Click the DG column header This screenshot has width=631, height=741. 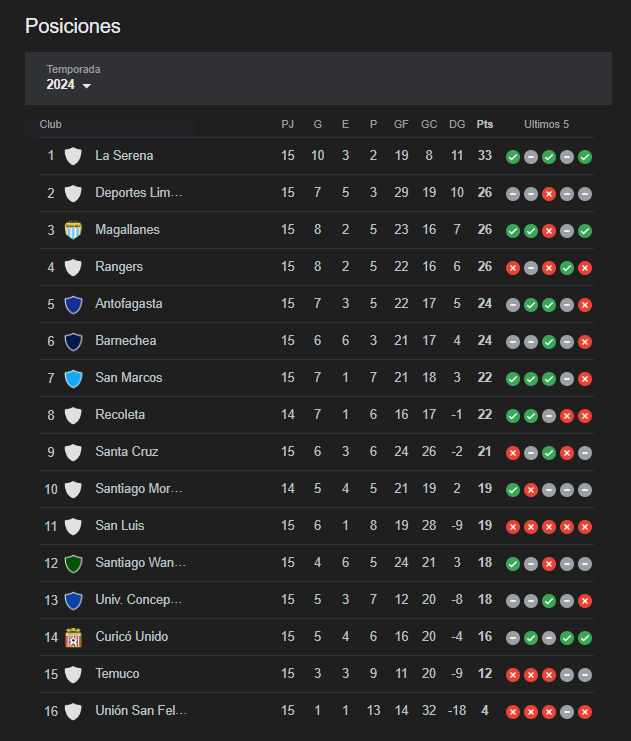click(457, 124)
